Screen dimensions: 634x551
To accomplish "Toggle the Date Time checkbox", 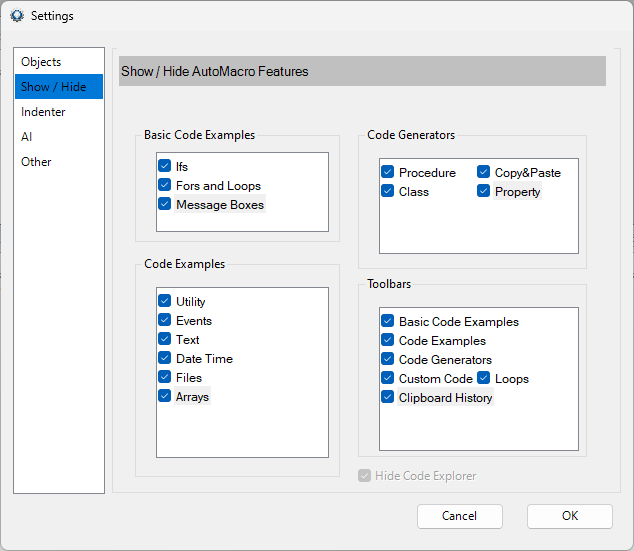I will (165, 358).
